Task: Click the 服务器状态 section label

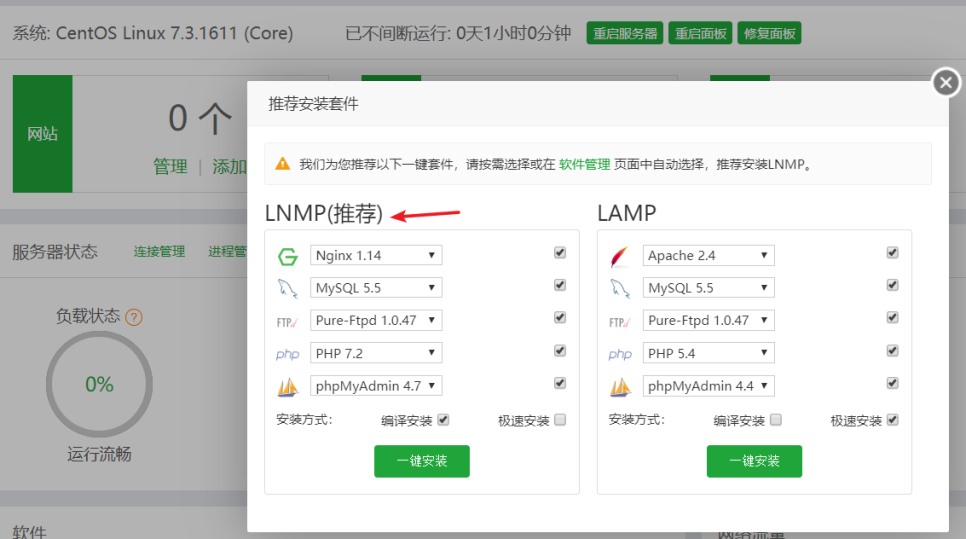Action: tap(55, 252)
